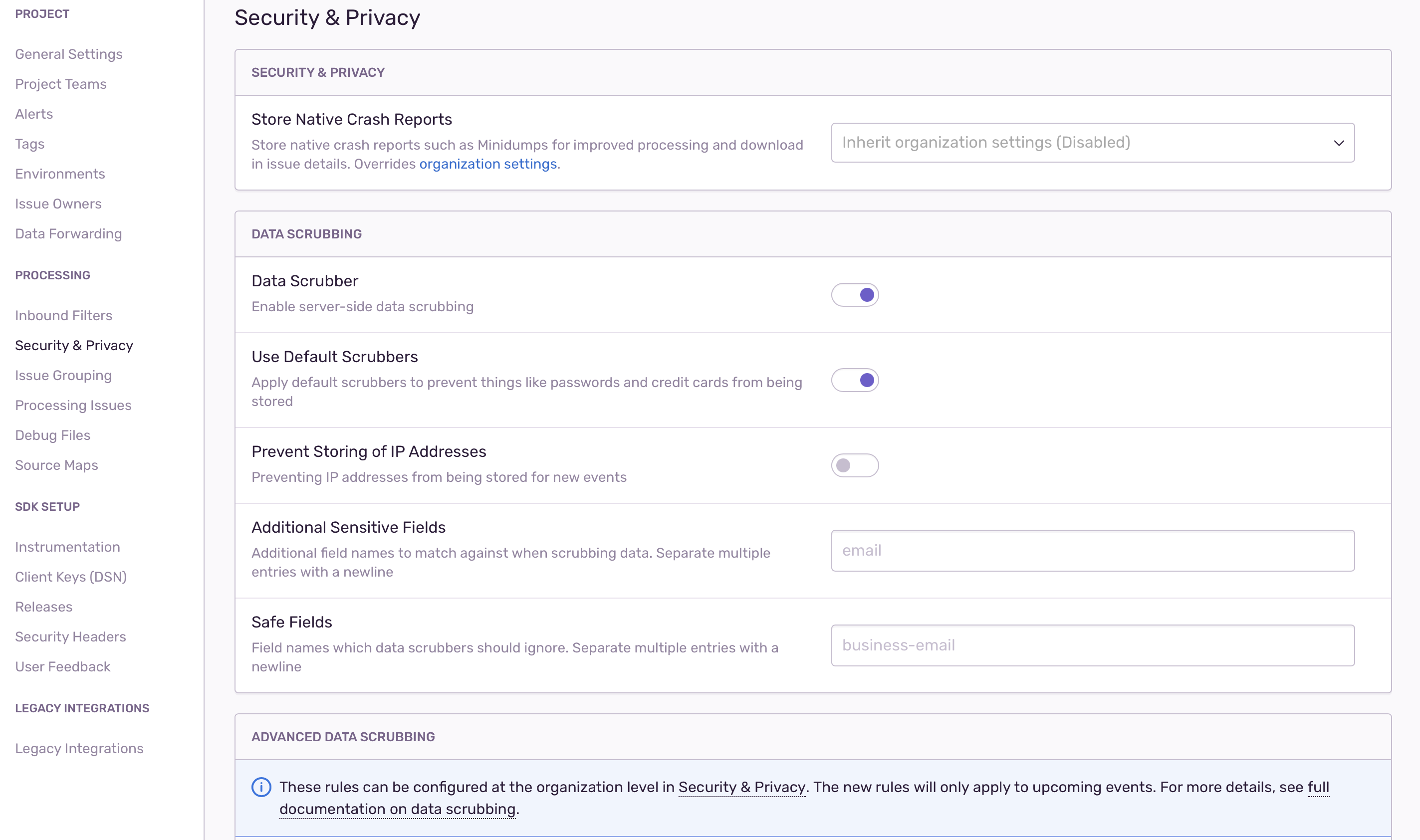The image size is (1420, 840).
Task: Navigate to Debug Files
Action: click(52, 435)
